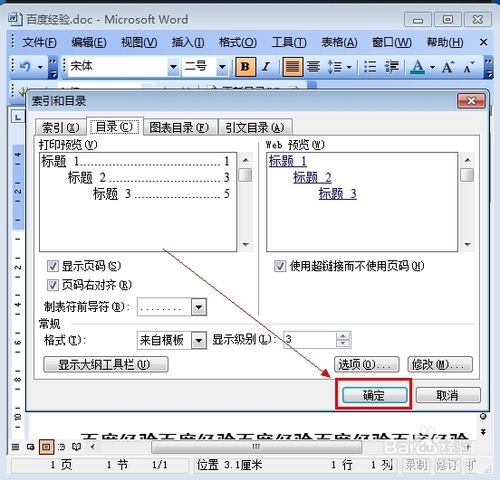The width and height of the screenshot is (500, 480).
Task: Click the undo arrow icon
Action: (x=25, y=67)
